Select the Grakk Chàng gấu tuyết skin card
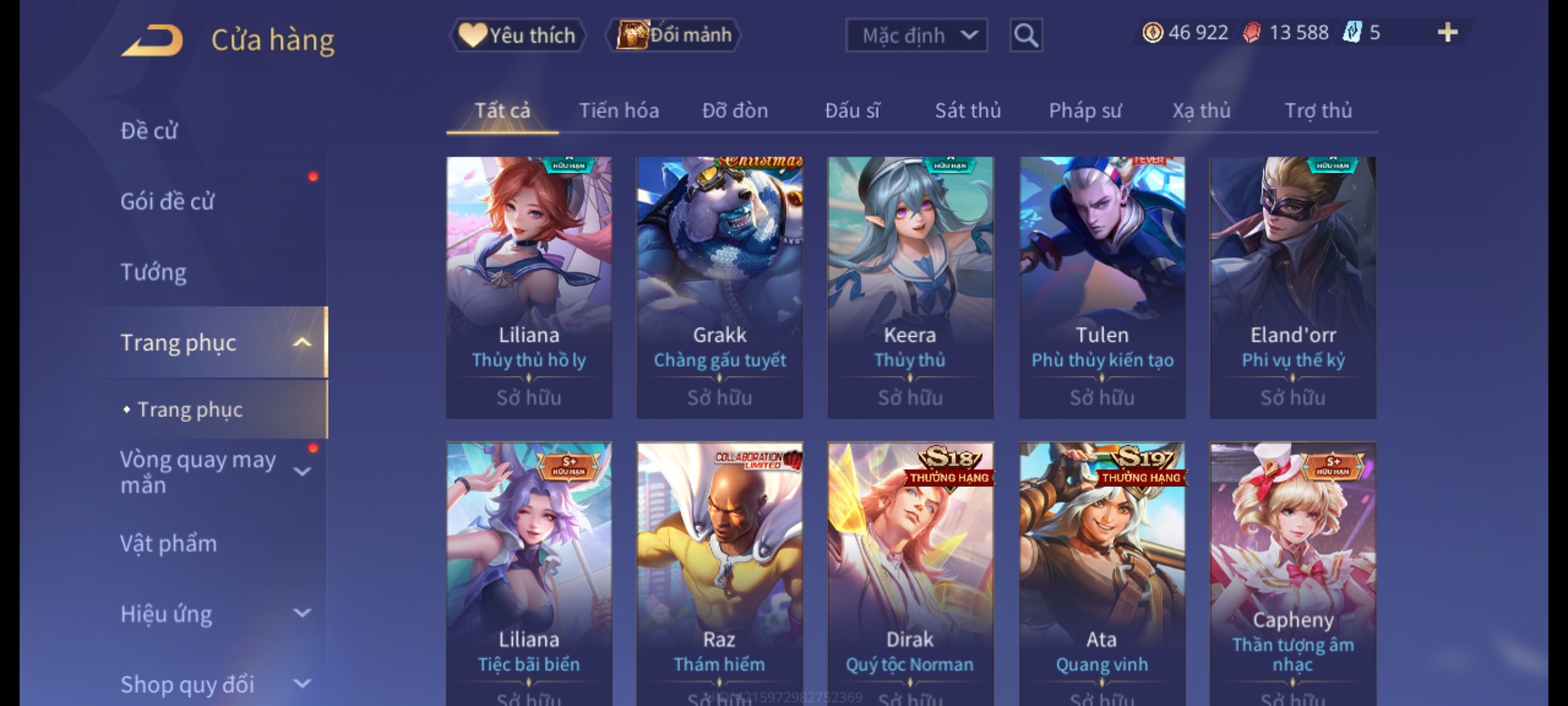Image resolution: width=1568 pixels, height=706 pixels. coord(719,288)
